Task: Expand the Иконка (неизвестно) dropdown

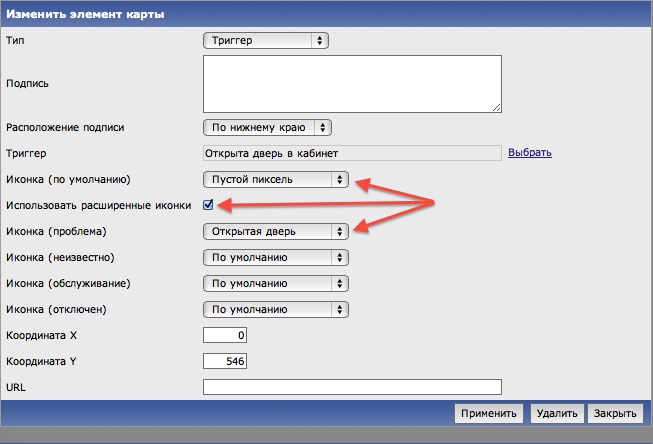Action: click(275, 257)
